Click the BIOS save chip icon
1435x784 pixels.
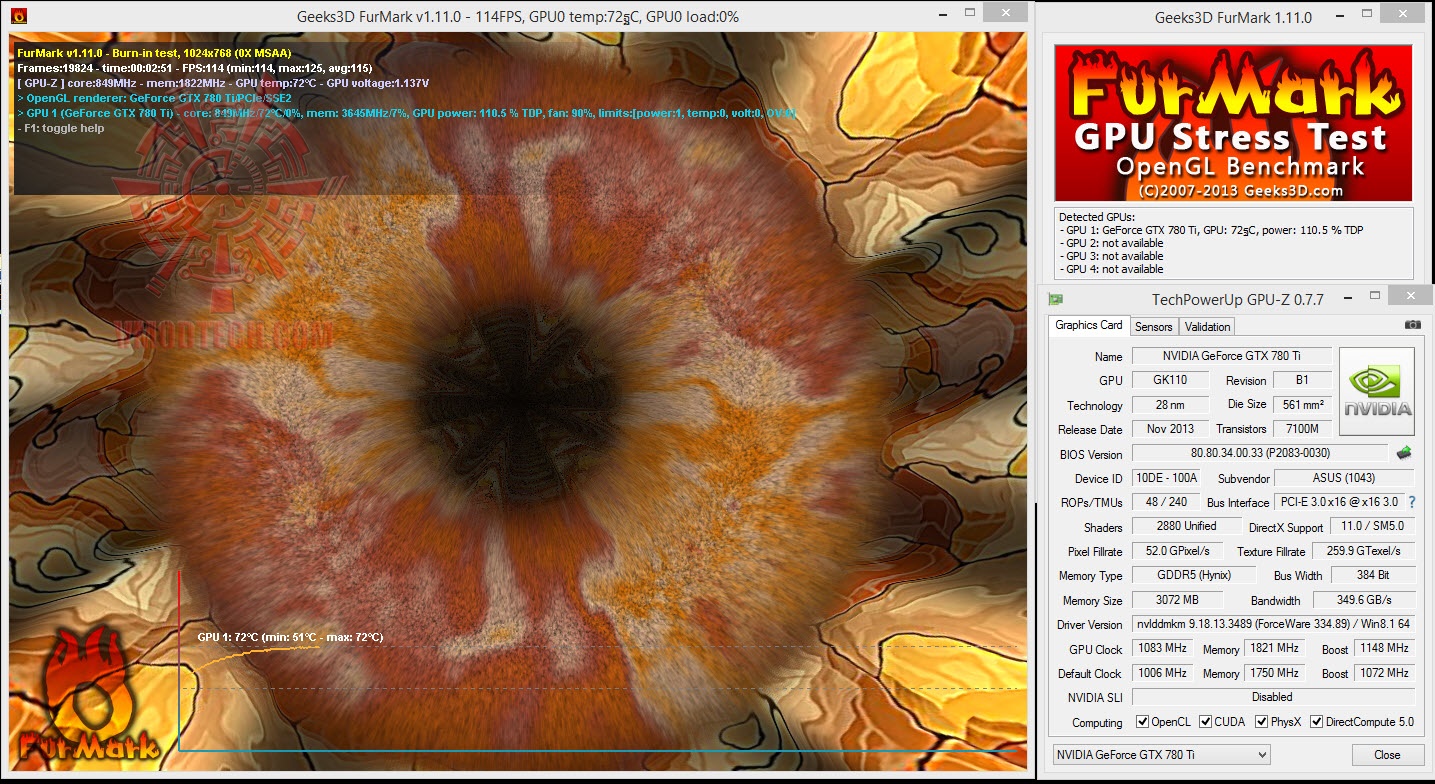coord(1404,453)
